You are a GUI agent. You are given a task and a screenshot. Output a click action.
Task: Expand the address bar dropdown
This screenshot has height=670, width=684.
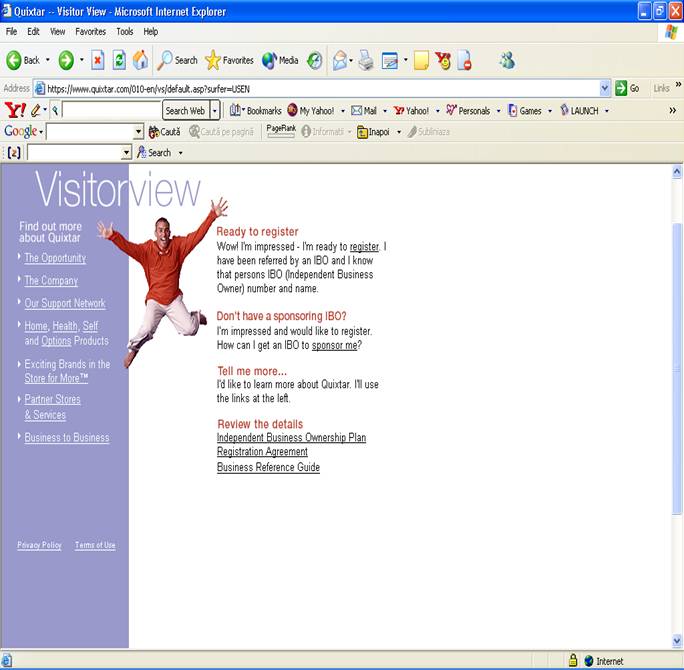(605, 88)
